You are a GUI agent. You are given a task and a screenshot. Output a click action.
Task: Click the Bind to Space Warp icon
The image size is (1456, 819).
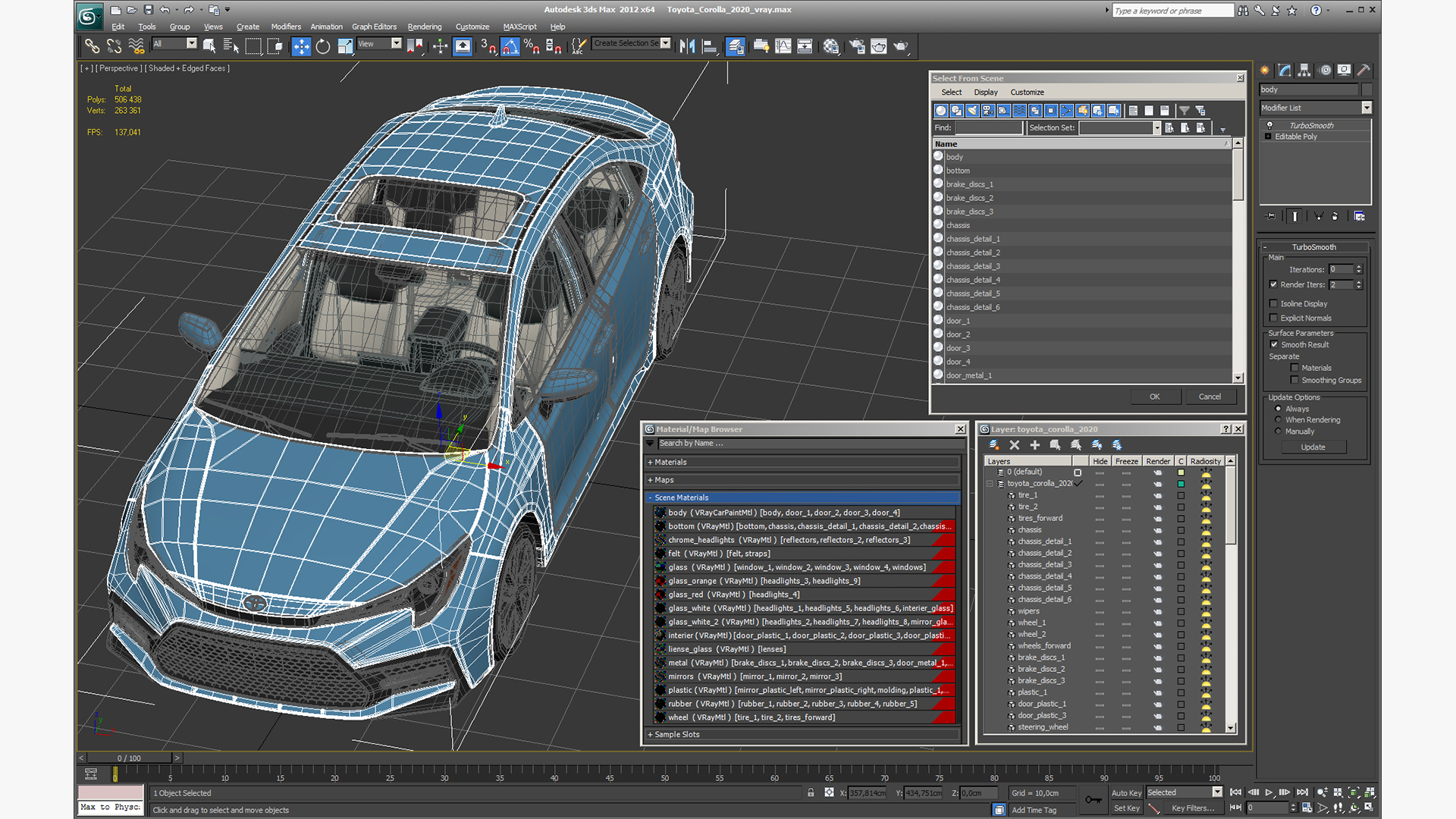coord(136,46)
